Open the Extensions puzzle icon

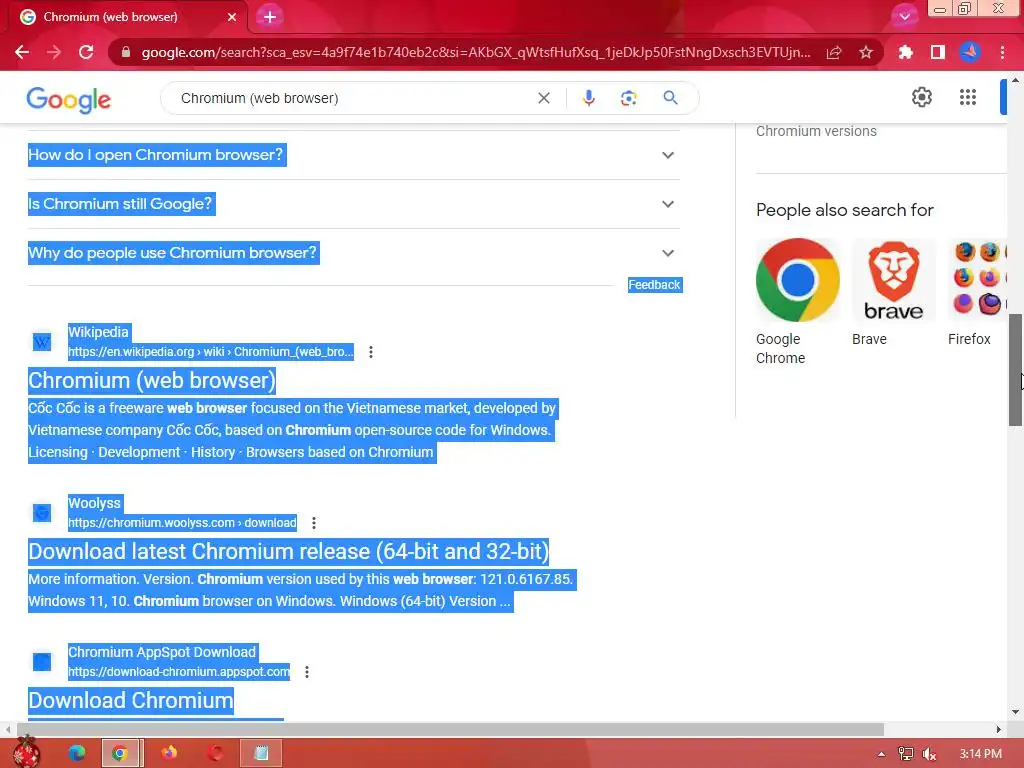click(x=906, y=52)
